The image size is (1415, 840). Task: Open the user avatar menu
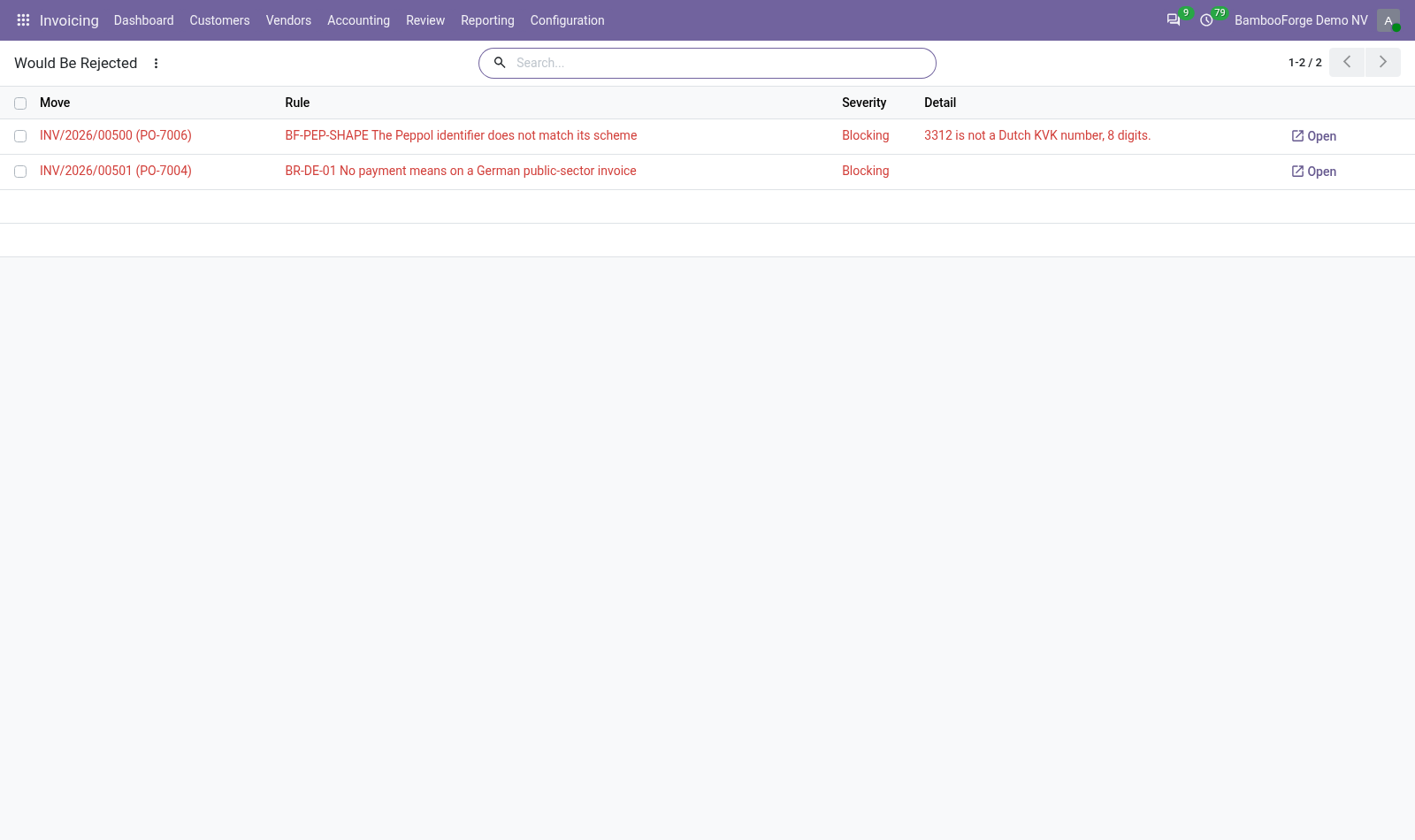click(x=1388, y=19)
